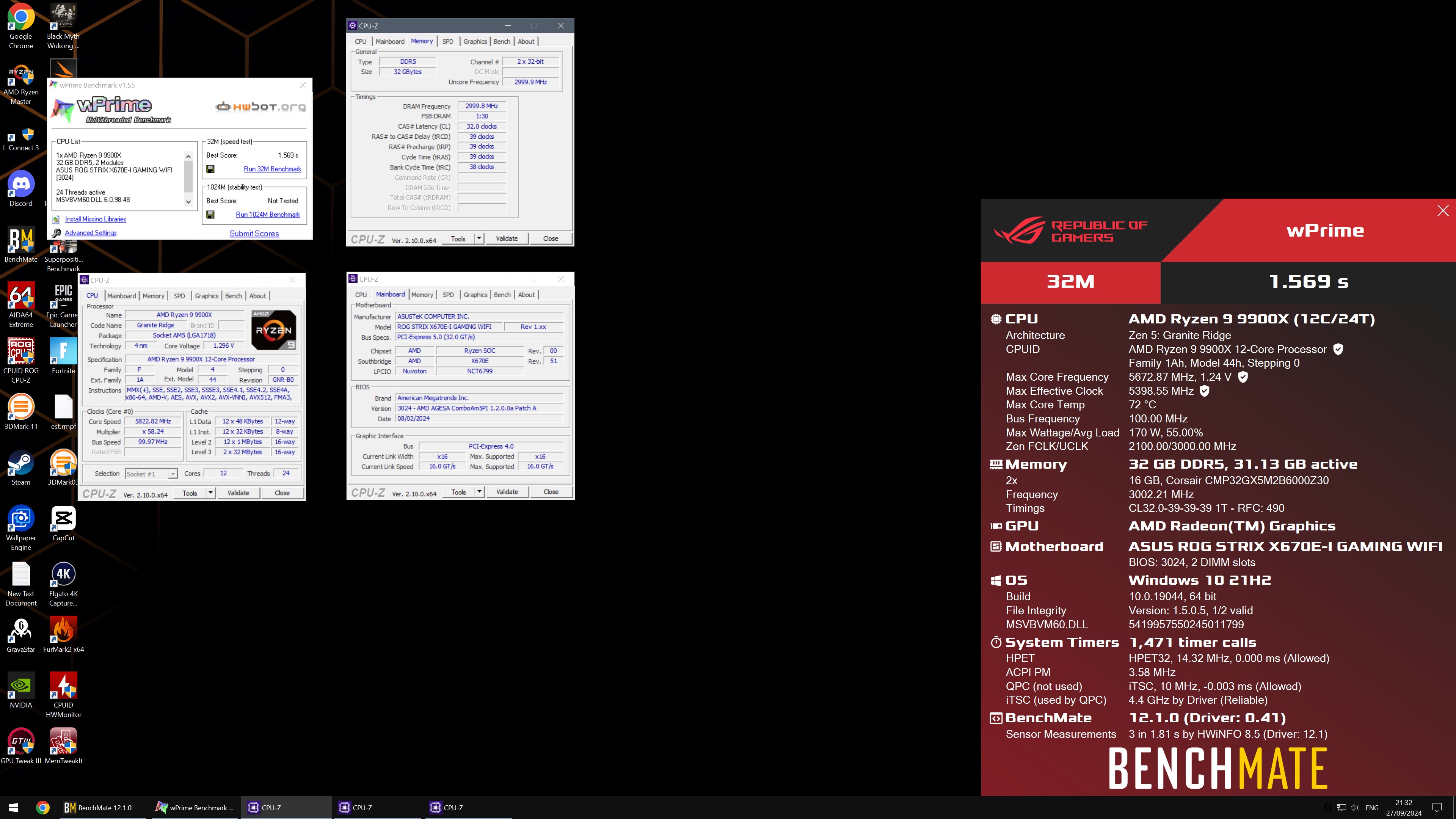Open GravaStar desktop icon
The width and height of the screenshot is (1456, 819).
[21, 635]
